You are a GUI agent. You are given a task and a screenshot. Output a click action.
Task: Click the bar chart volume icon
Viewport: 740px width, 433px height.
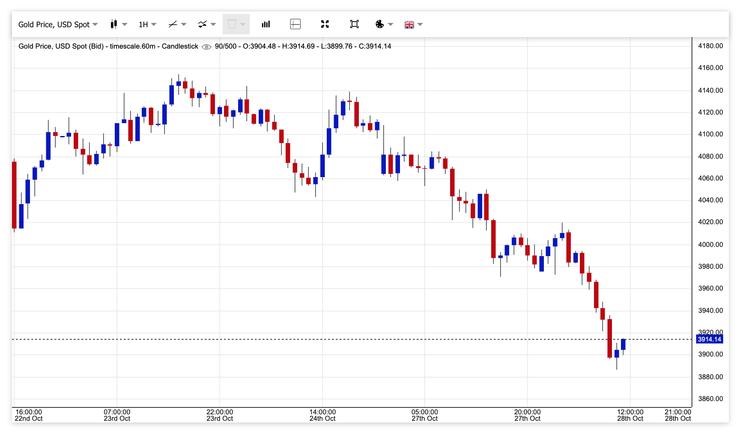pyautogui.click(x=266, y=23)
